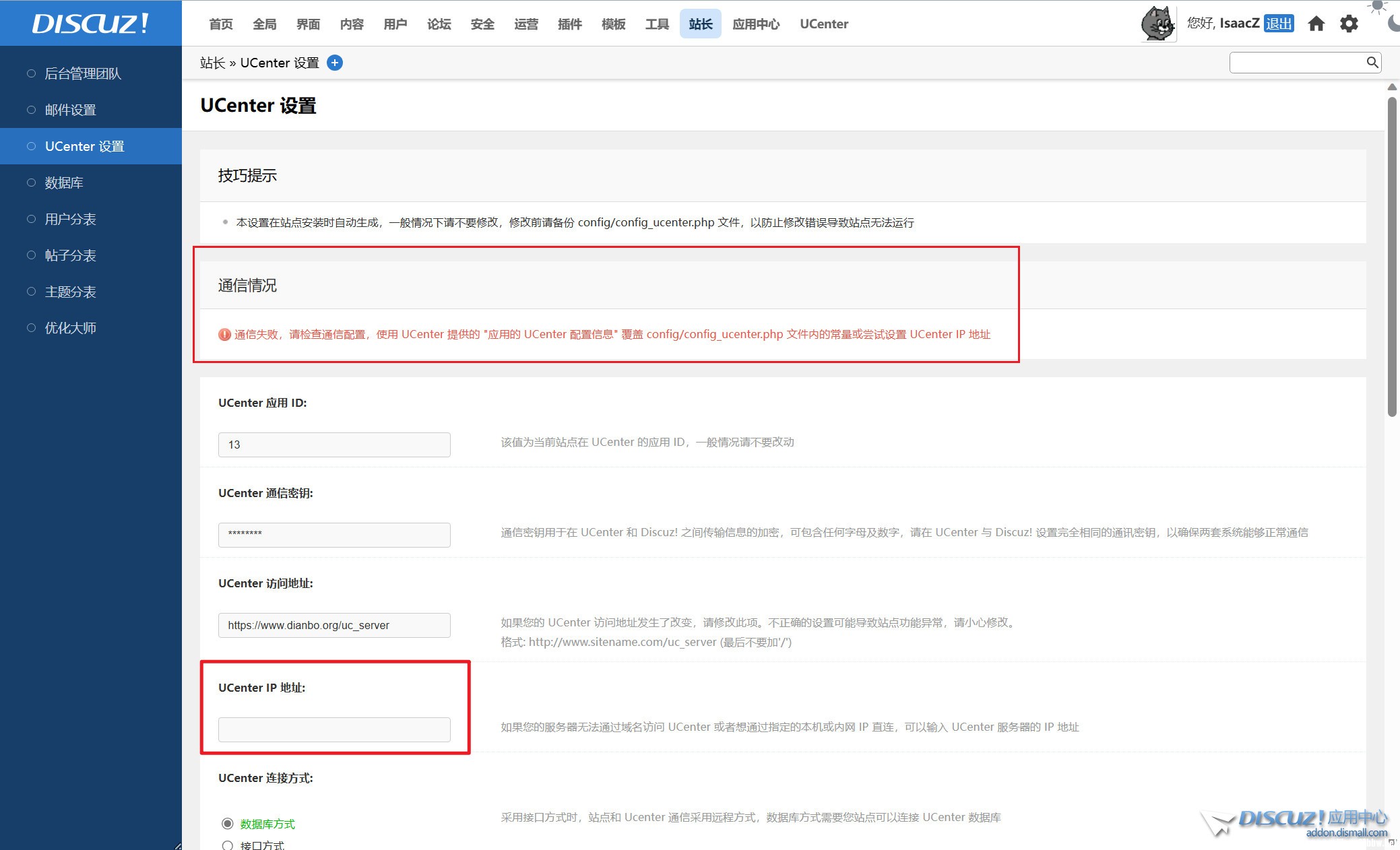Open the UCenter top menu item
The height and width of the screenshot is (850, 1400).
(x=823, y=24)
